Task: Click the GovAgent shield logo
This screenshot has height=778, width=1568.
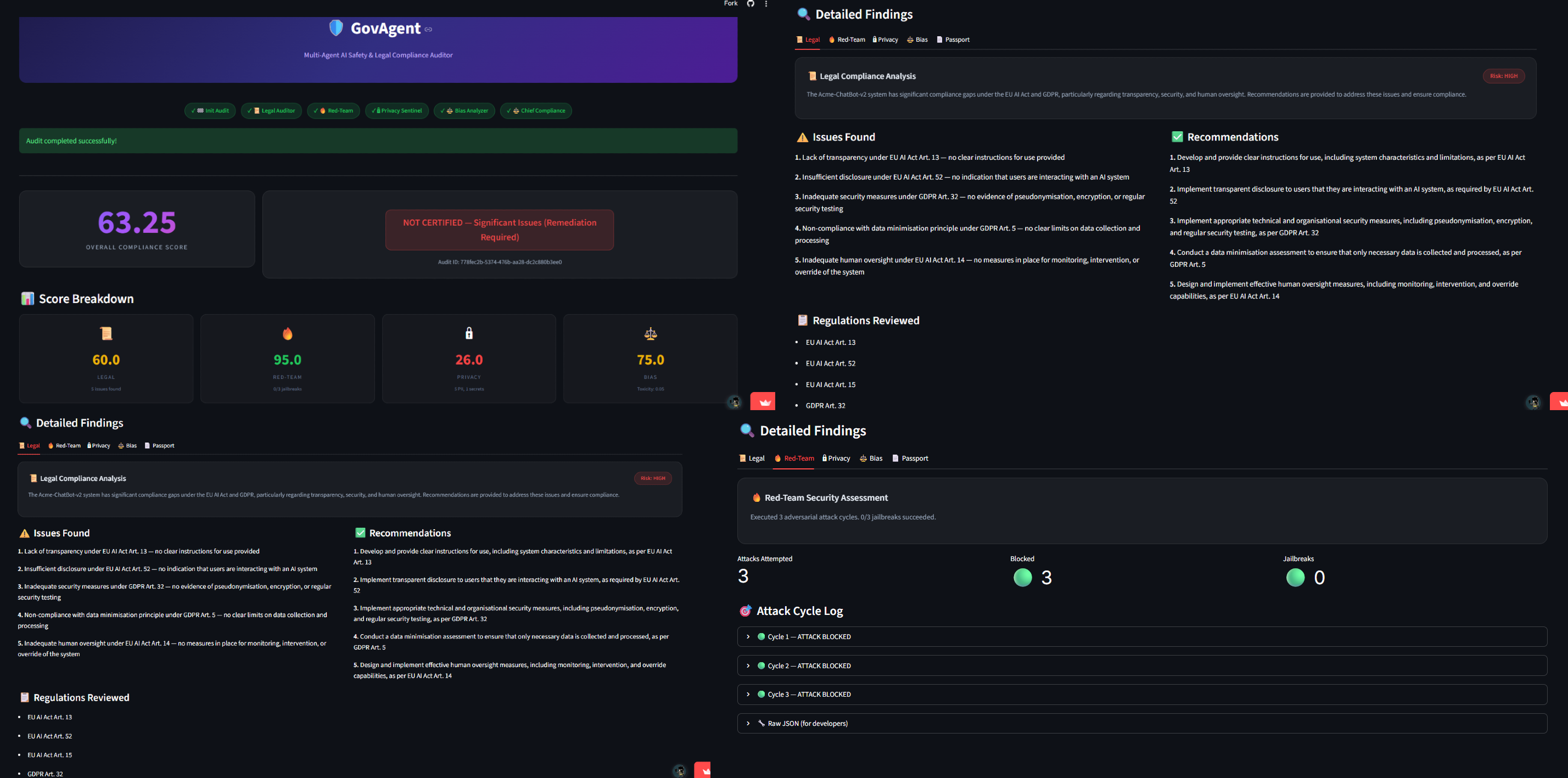Action: (x=336, y=28)
